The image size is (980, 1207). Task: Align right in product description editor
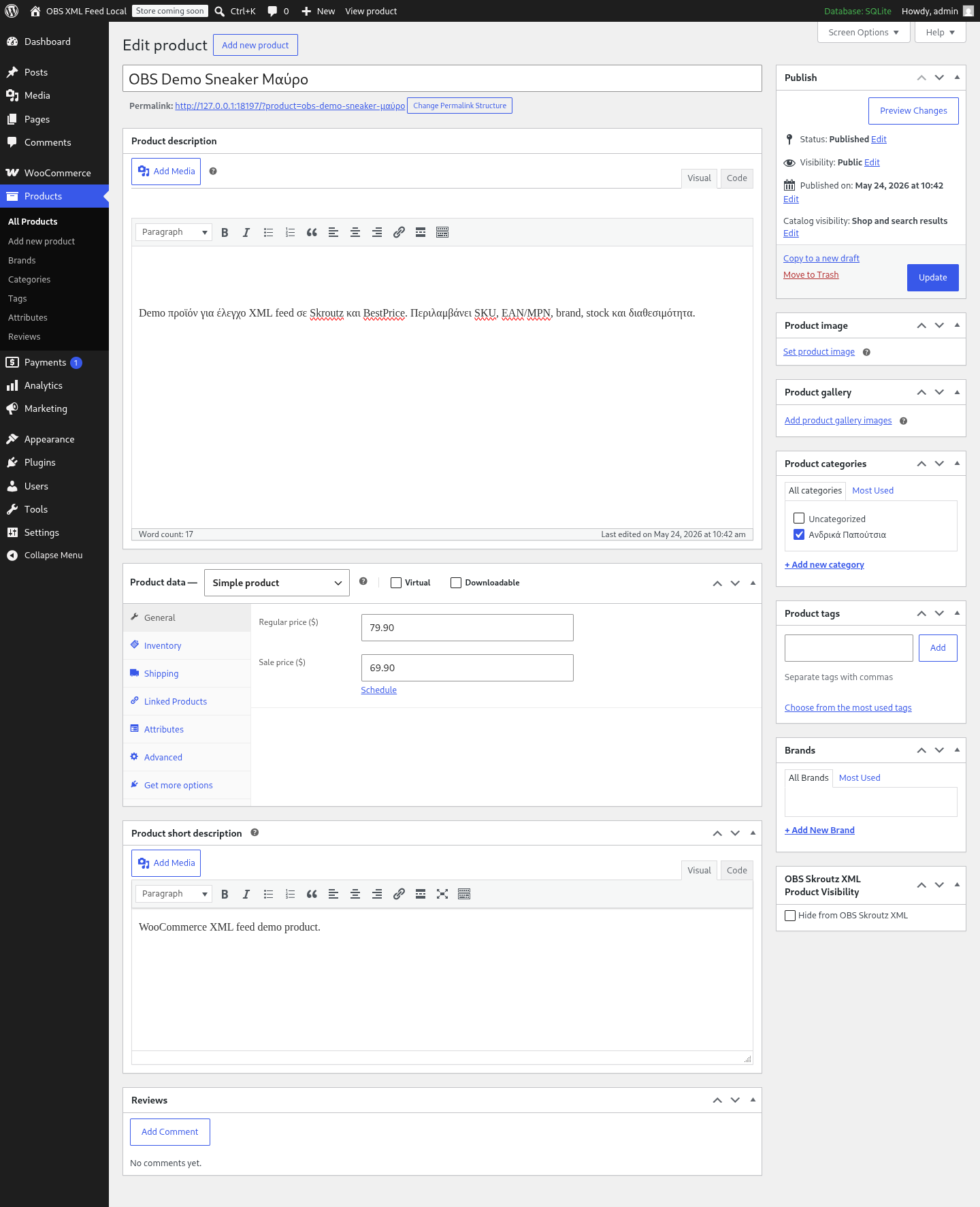[377, 232]
